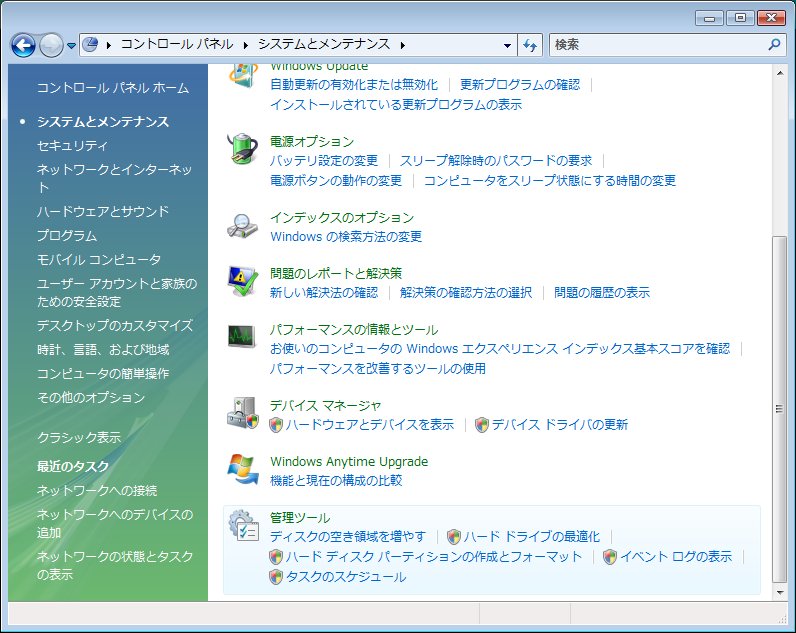Switch to クラシック表示
The width and height of the screenshot is (796, 633).
click(79, 437)
